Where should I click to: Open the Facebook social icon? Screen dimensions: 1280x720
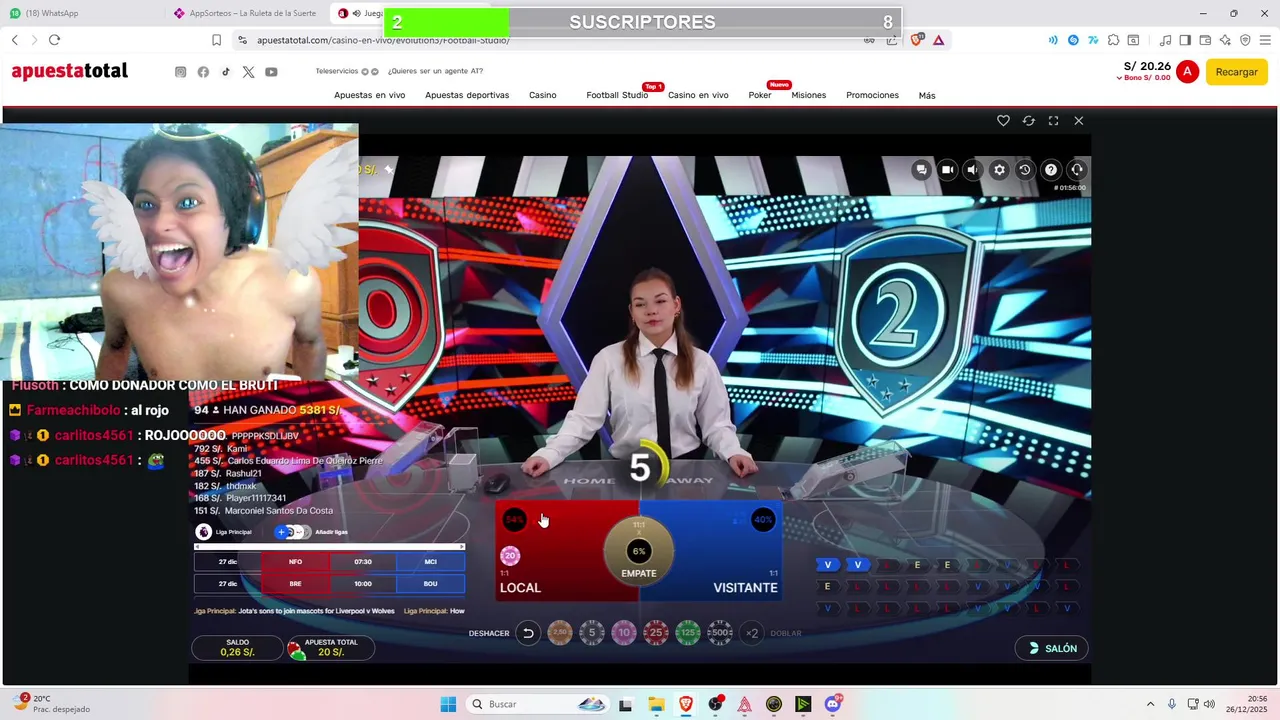pos(203,72)
